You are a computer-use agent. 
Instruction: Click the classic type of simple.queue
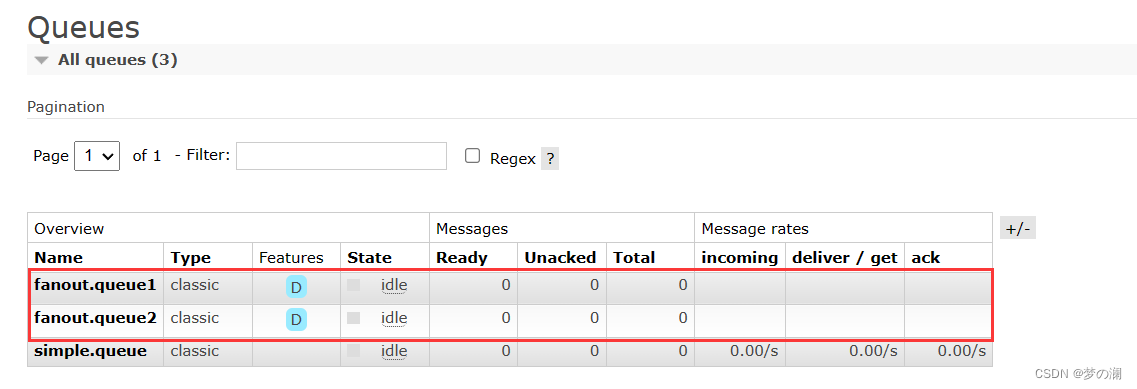click(194, 351)
